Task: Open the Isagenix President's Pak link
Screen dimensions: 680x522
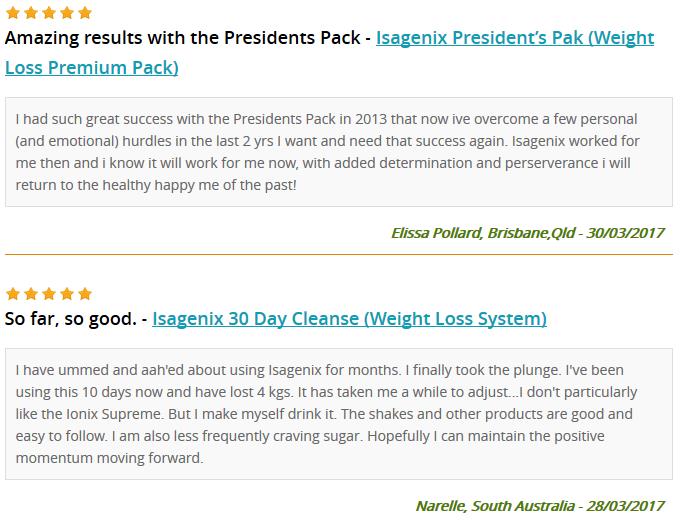Action: (x=515, y=38)
